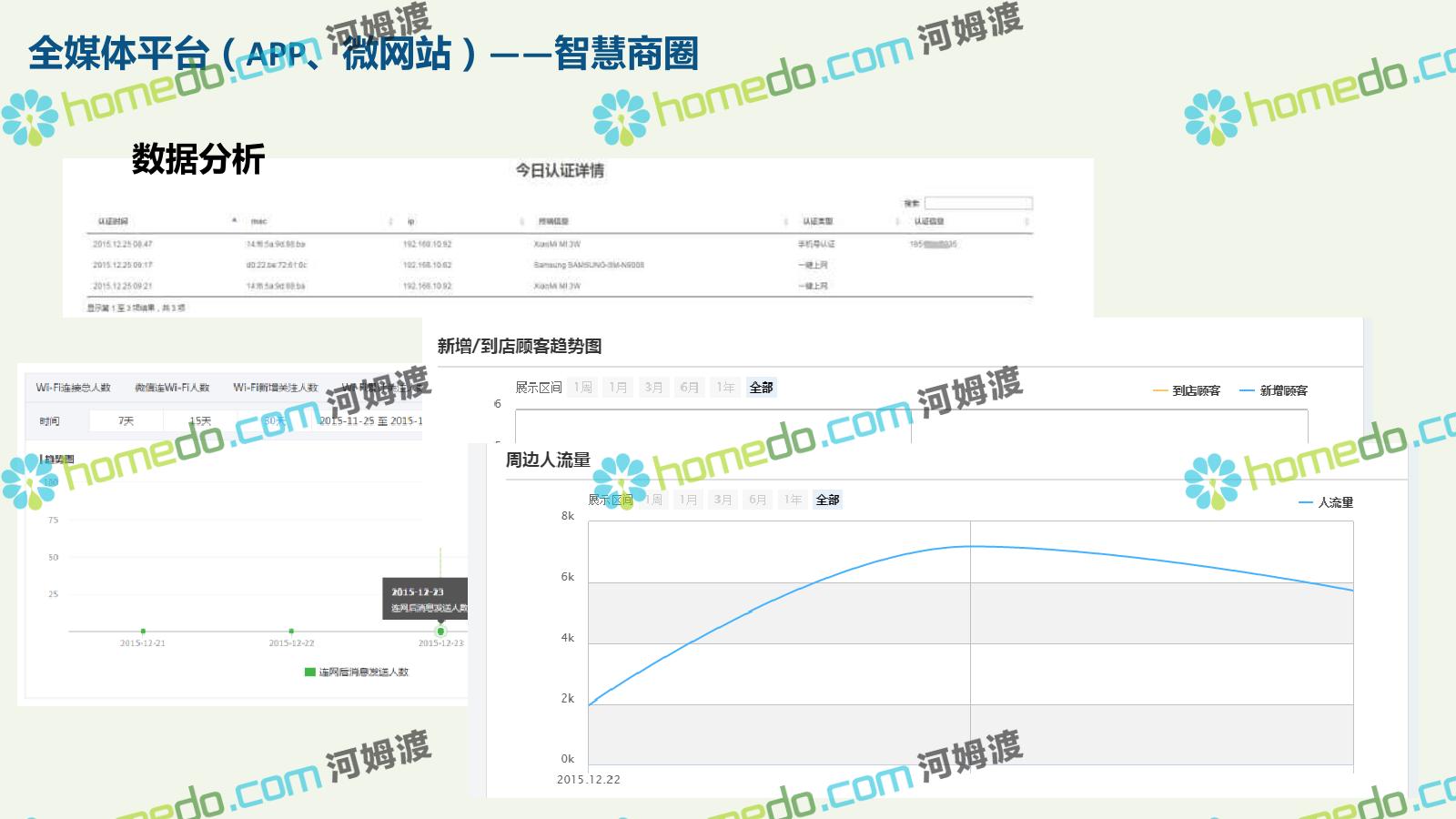This screenshot has width=1456, height=819.
Task: Select the table row dated 2015.12.25 09:21
Action: [x=560, y=286]
